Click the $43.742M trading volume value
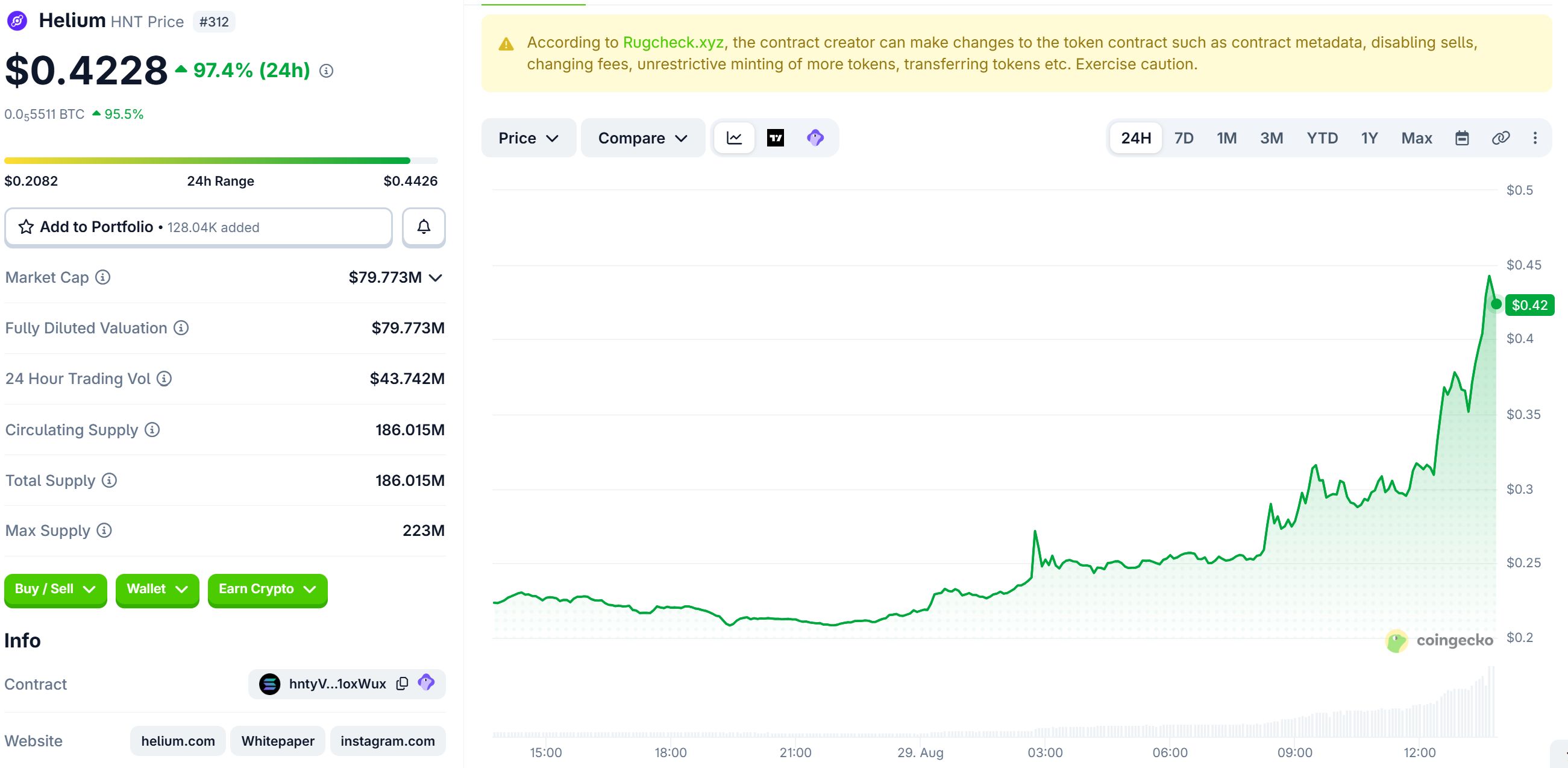This screenshot has width=1568, height=768. pyautogui.click(x=407, y=379)
